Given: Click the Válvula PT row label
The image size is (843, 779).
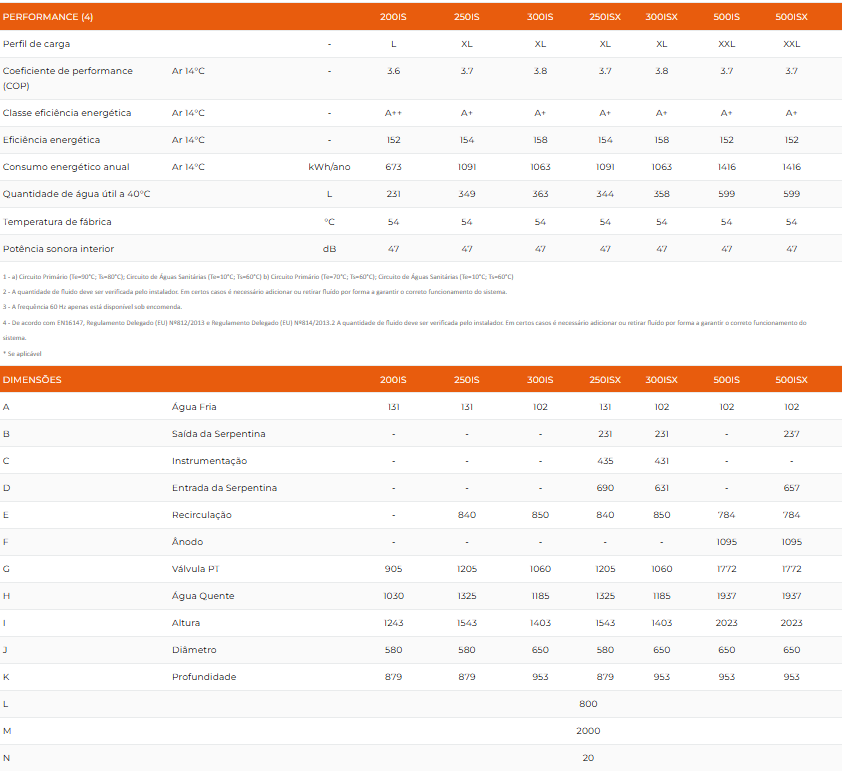Looking at the screenshot, I should (x=196, y=569).
